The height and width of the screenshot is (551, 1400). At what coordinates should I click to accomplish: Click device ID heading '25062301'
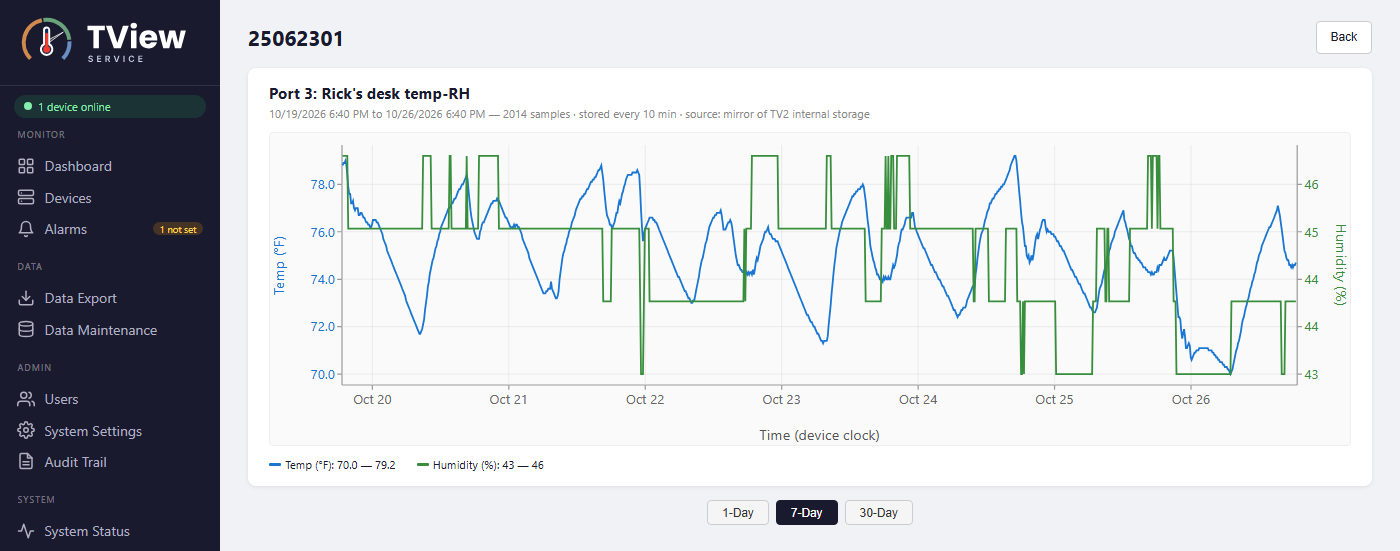(x=296, y=39)
